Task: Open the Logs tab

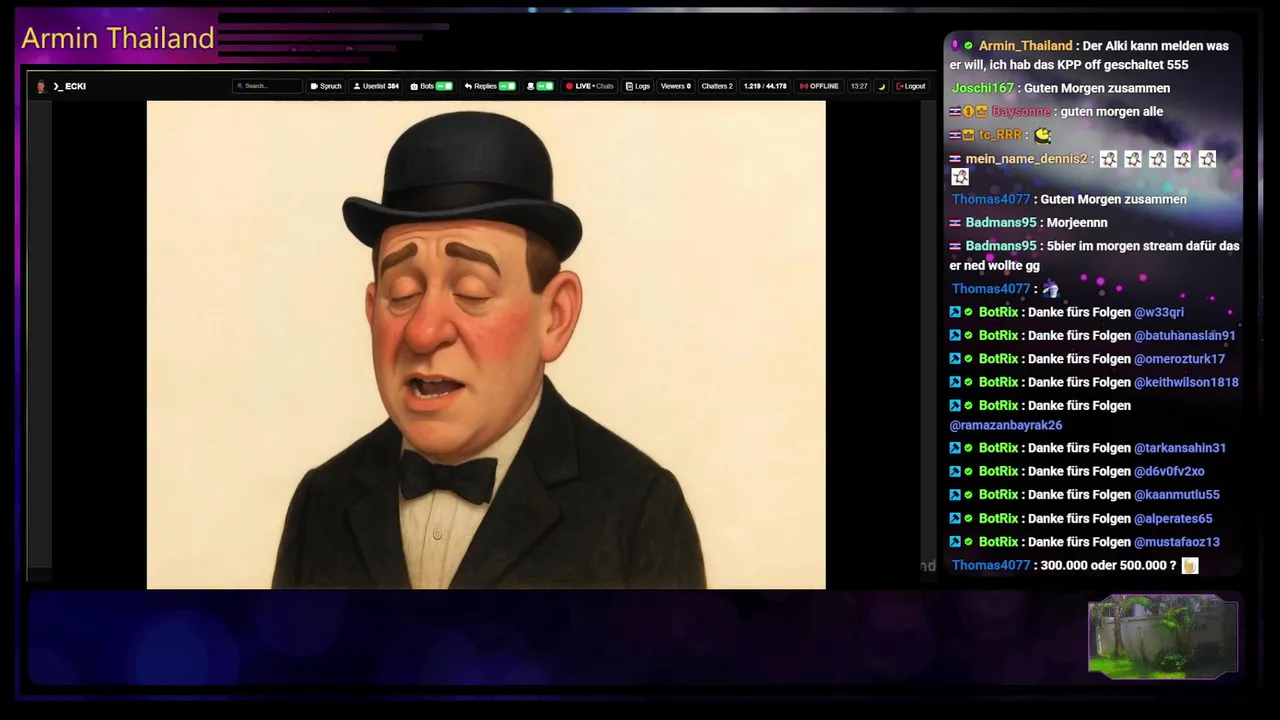Action: pyautogui.click(x=638, y=86)
